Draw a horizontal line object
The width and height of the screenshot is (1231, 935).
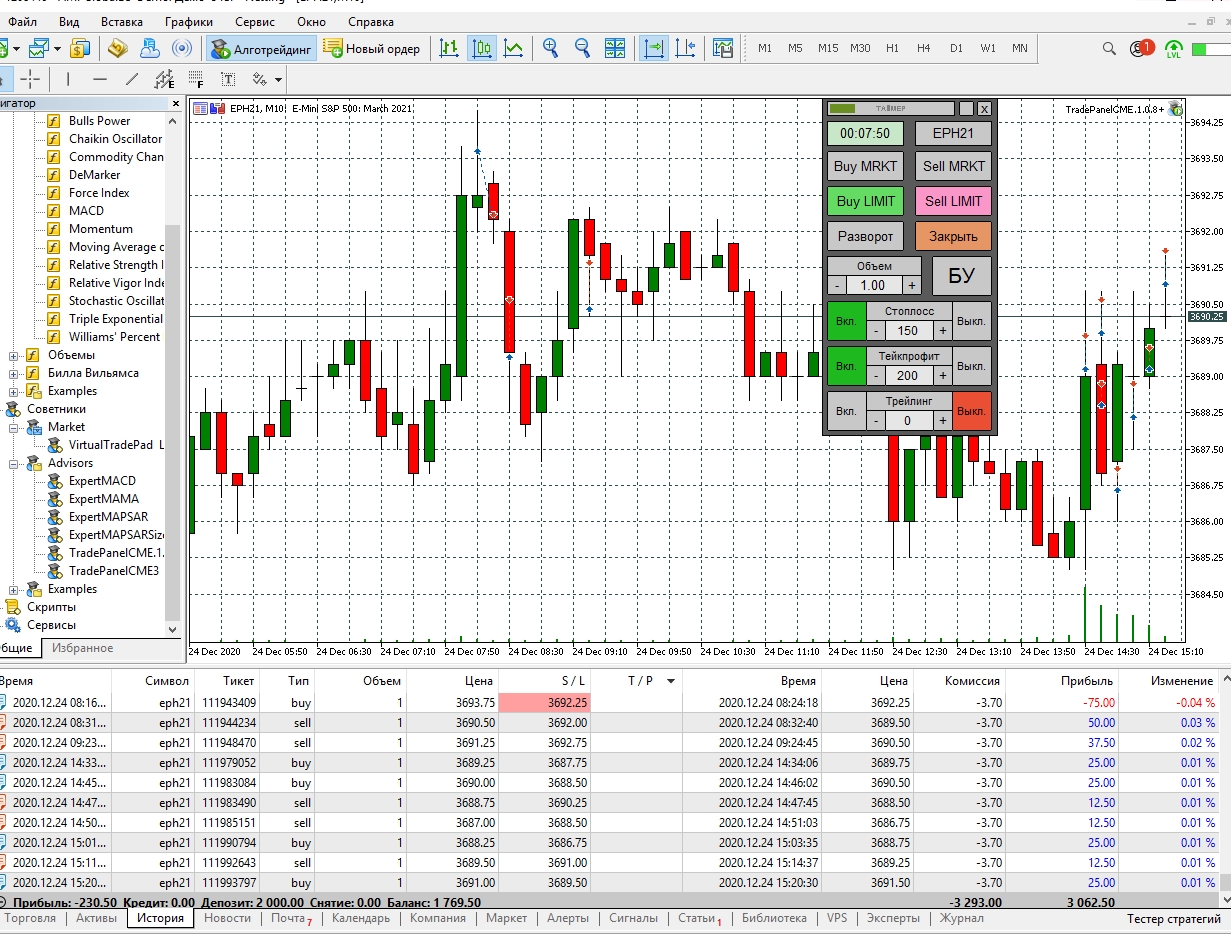100,79
